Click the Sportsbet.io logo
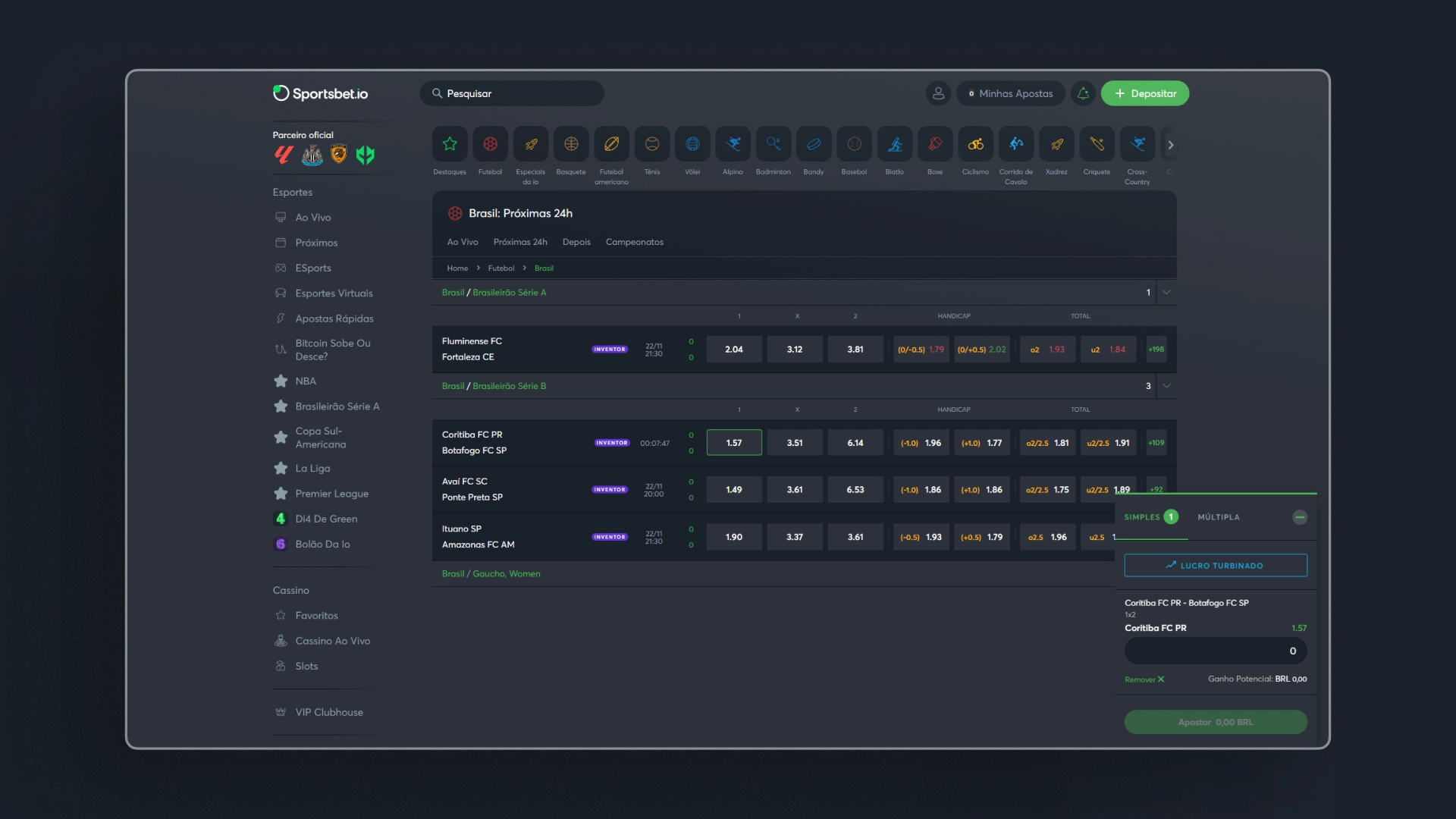 click(320, 93)
